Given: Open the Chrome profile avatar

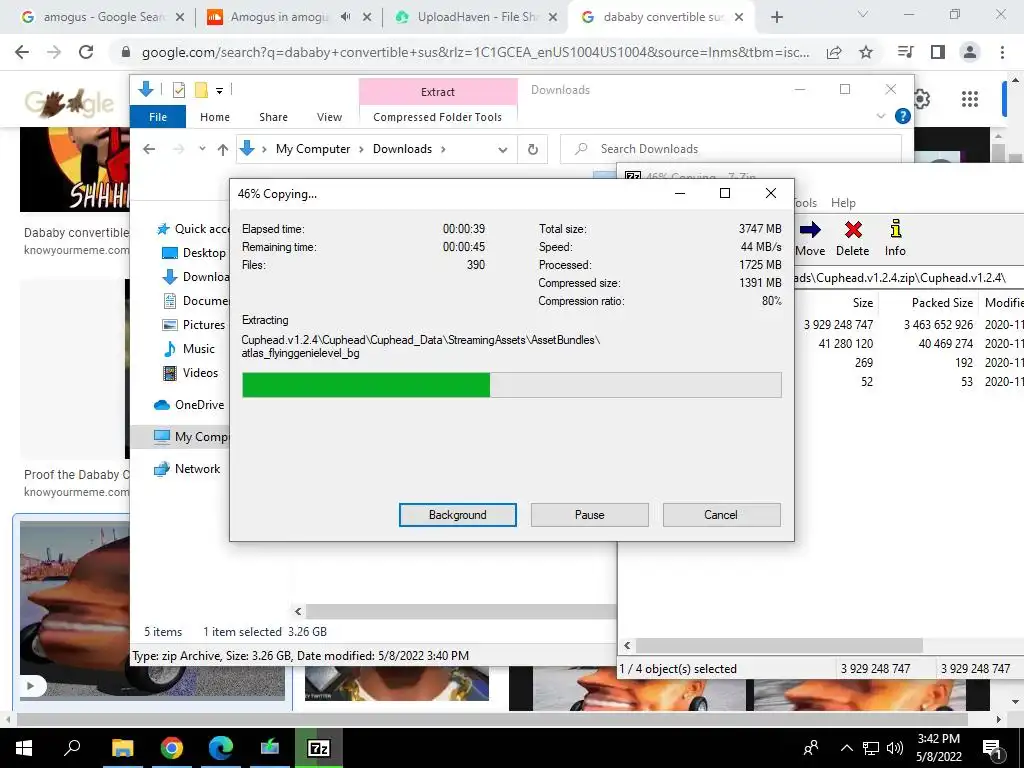Looking at the screenshot, I should pyautogui.click(x=970, y=52).
